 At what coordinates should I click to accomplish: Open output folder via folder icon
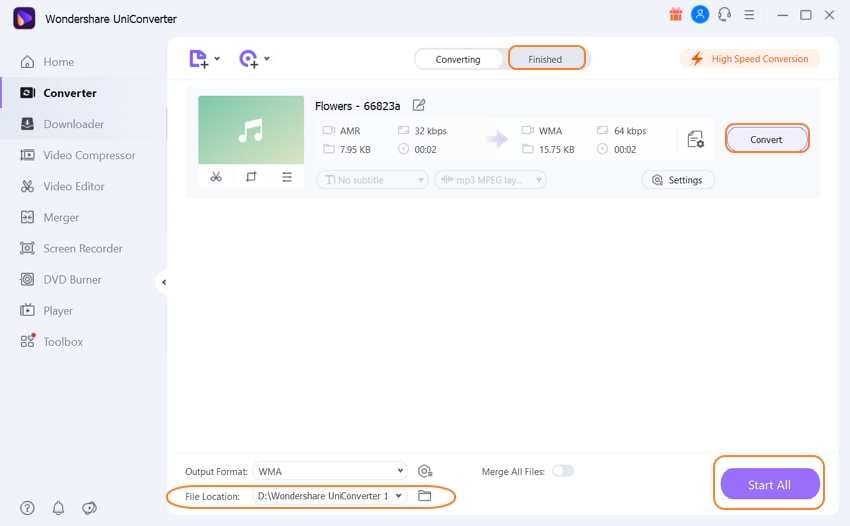click(424, 496)
